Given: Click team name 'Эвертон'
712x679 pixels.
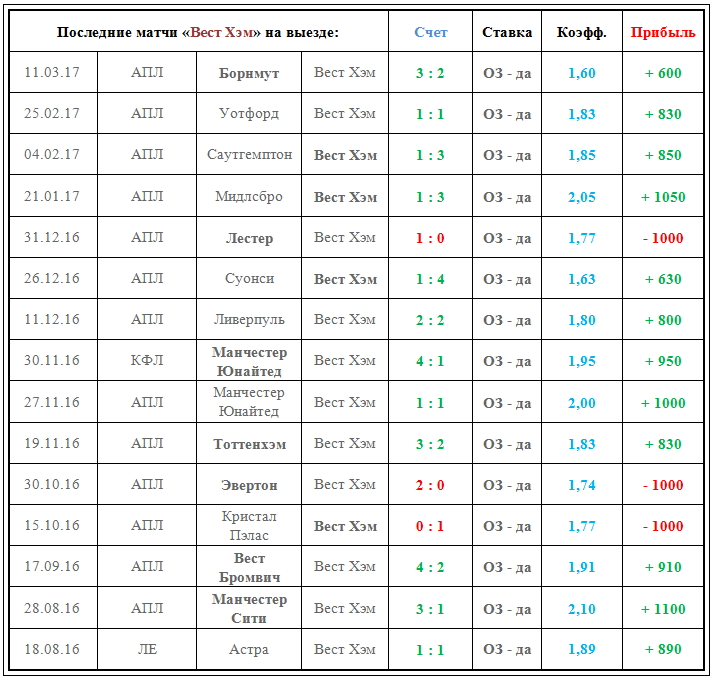Looking at the screenshot, I should point(249,486).
